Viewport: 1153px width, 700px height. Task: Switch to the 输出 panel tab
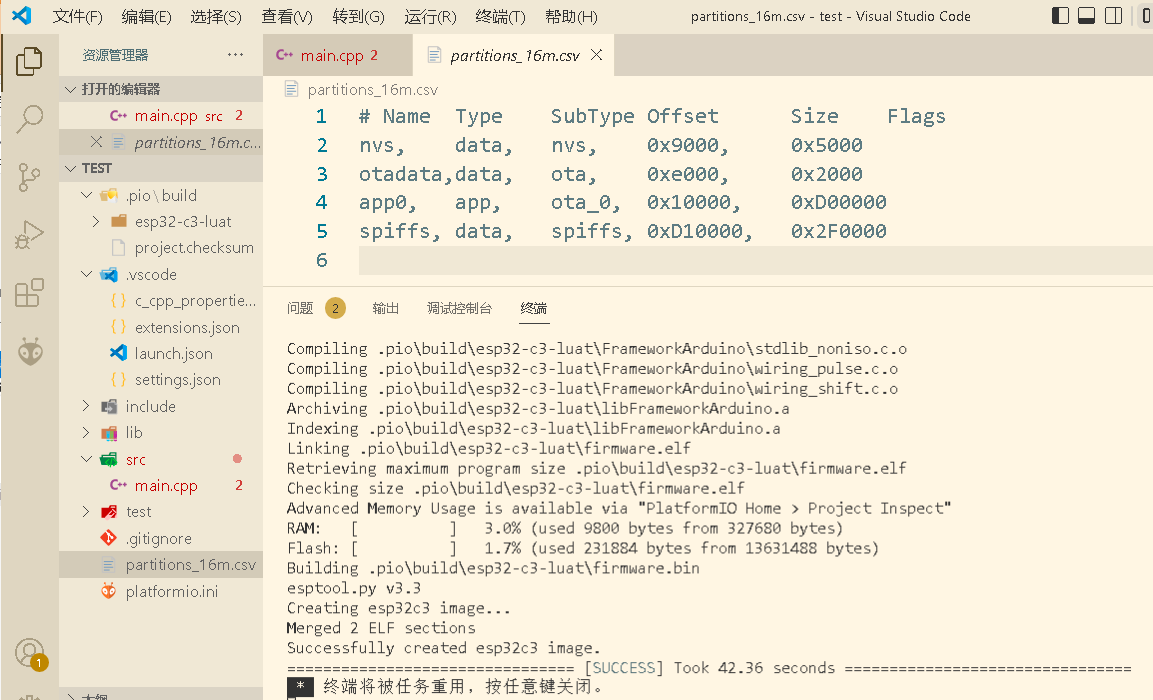[385, 308]
